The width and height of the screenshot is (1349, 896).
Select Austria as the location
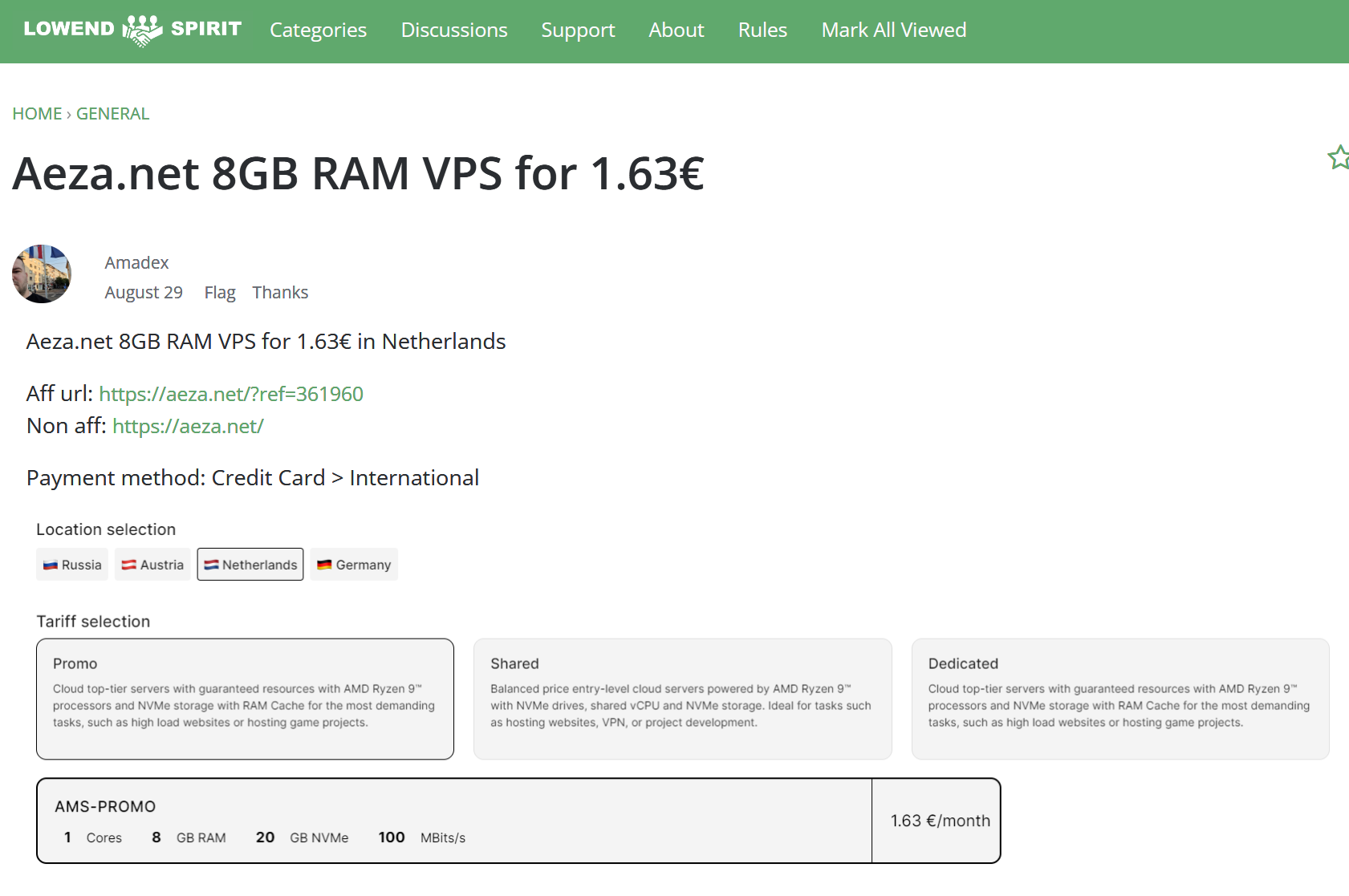pos(152,565)
